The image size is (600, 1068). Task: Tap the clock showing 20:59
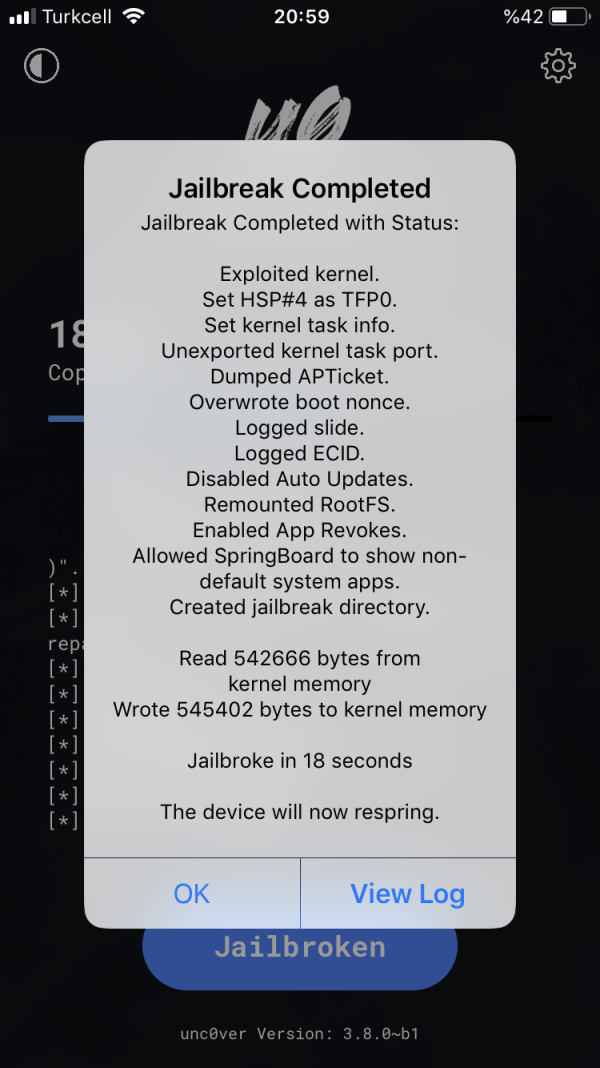tap(300, 16)
